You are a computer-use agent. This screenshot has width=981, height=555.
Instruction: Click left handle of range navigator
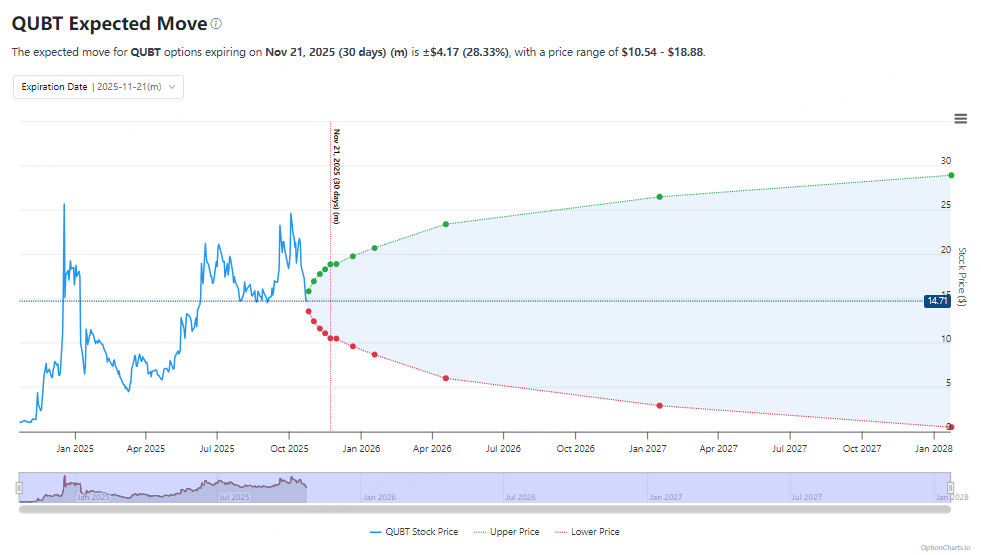point(19,487)
